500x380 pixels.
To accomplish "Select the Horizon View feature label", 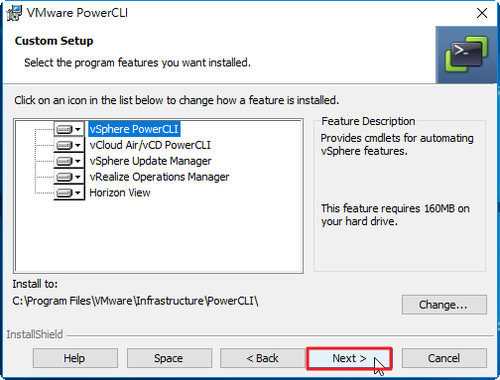I will [120, 193].
